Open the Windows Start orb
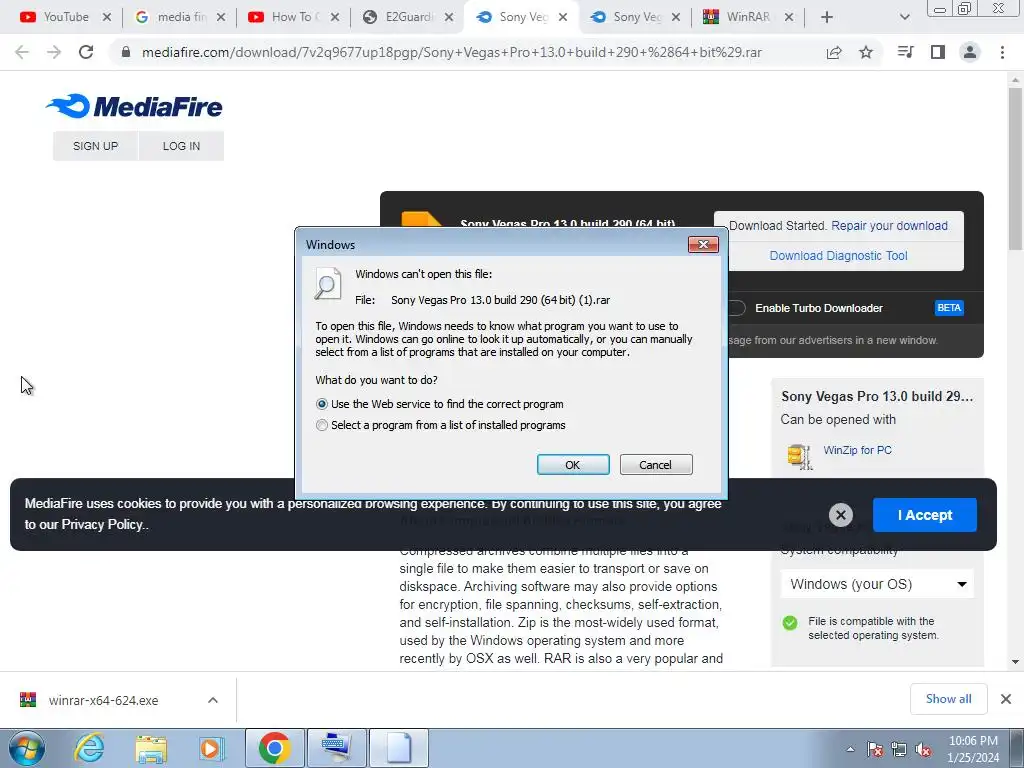 tap(26, 748)
